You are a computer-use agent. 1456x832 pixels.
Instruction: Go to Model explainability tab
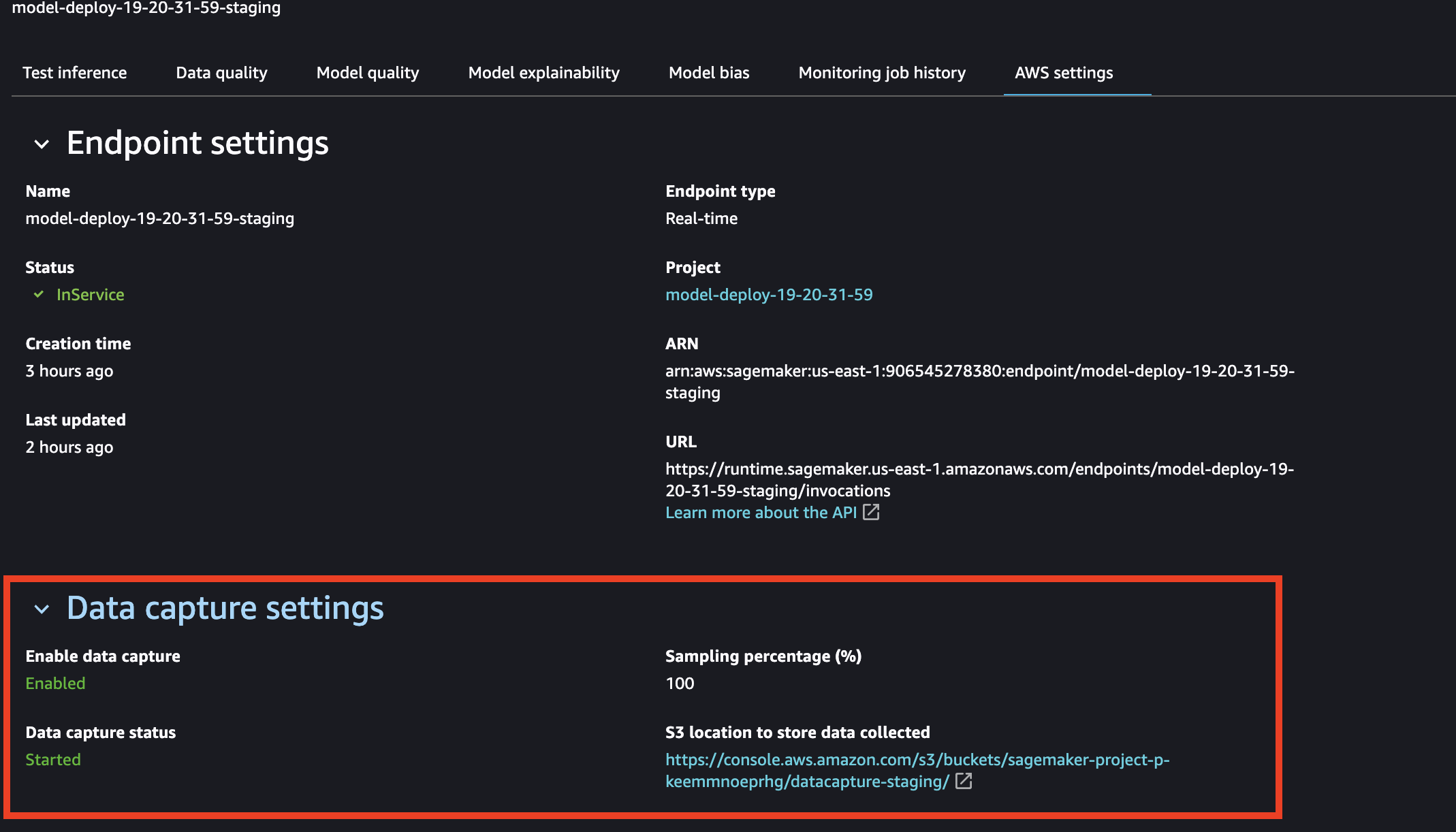(x=544, y=73)
